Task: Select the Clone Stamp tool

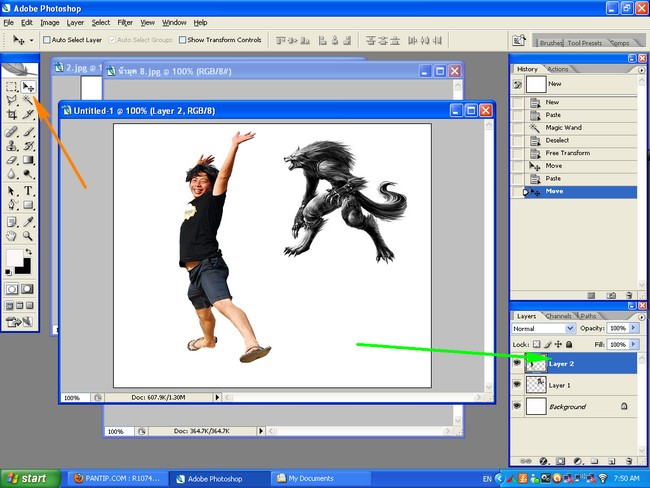Action: 11,146
